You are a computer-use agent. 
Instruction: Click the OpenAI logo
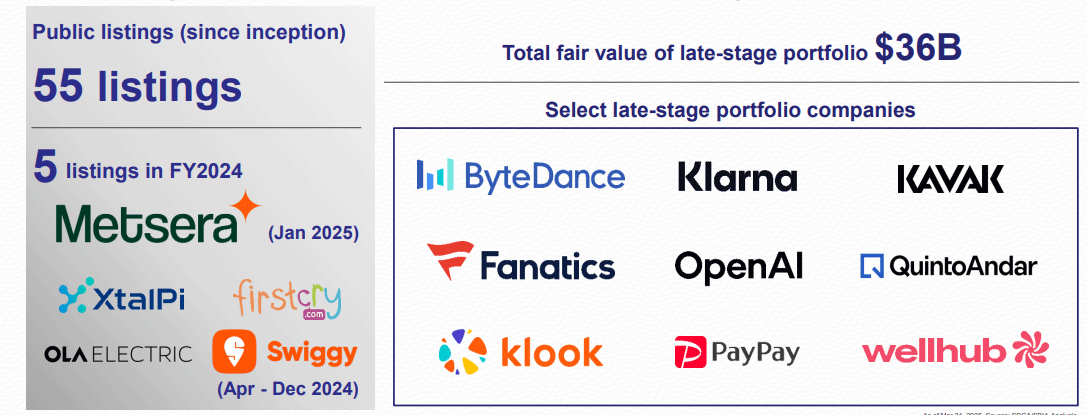point(739,265)
